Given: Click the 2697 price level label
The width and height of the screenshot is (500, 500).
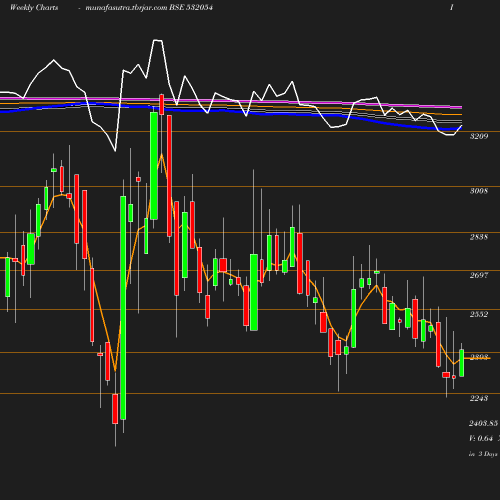Looking at the screenshot, I should (479, 275).
